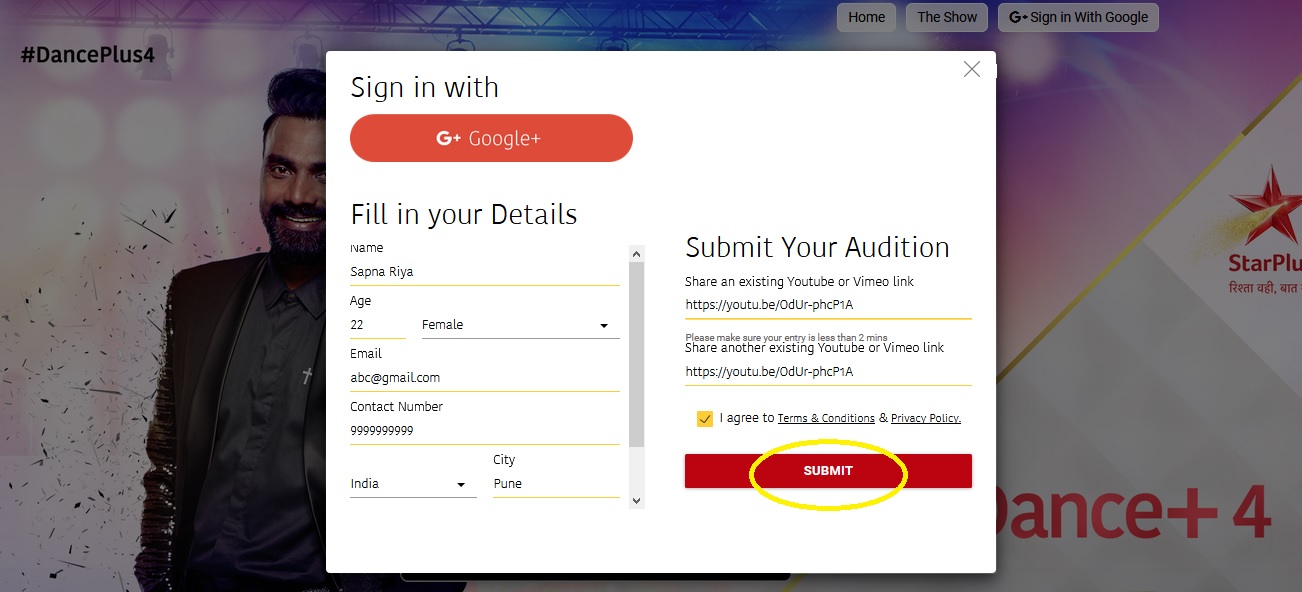The image size is (1302, 592).
Task: Focus the Email input field
Action: (484, 378)
